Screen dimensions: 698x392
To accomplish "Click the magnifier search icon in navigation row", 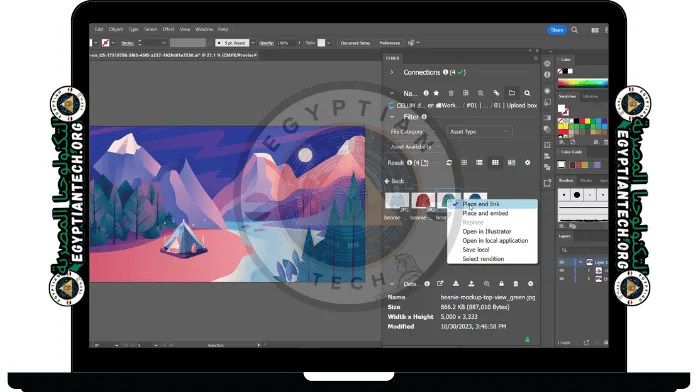I will tap(527, 93).
